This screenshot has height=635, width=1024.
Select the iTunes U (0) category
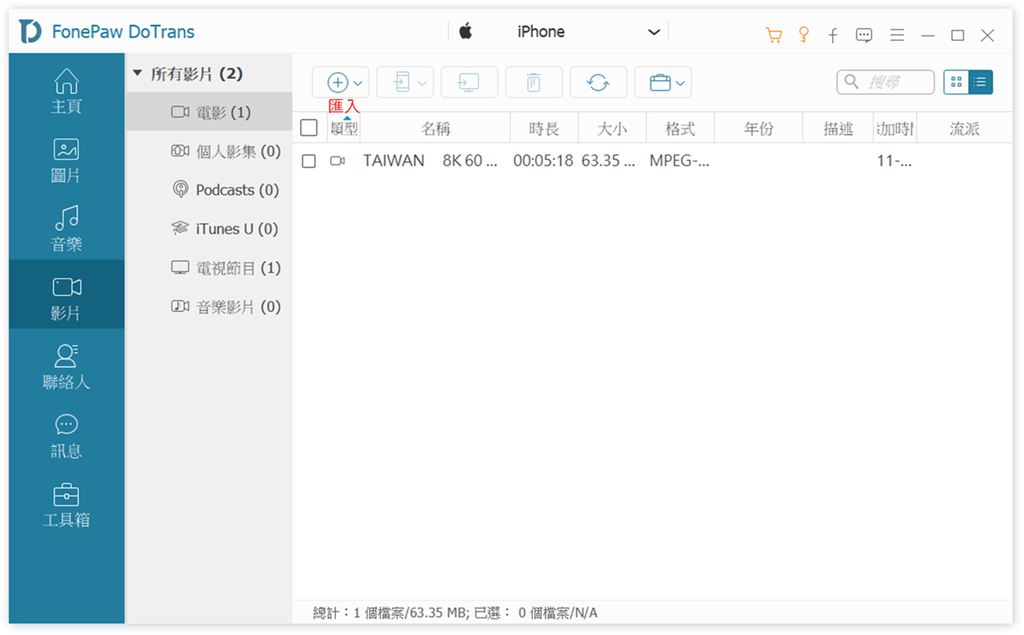click(x=209, y=229)
